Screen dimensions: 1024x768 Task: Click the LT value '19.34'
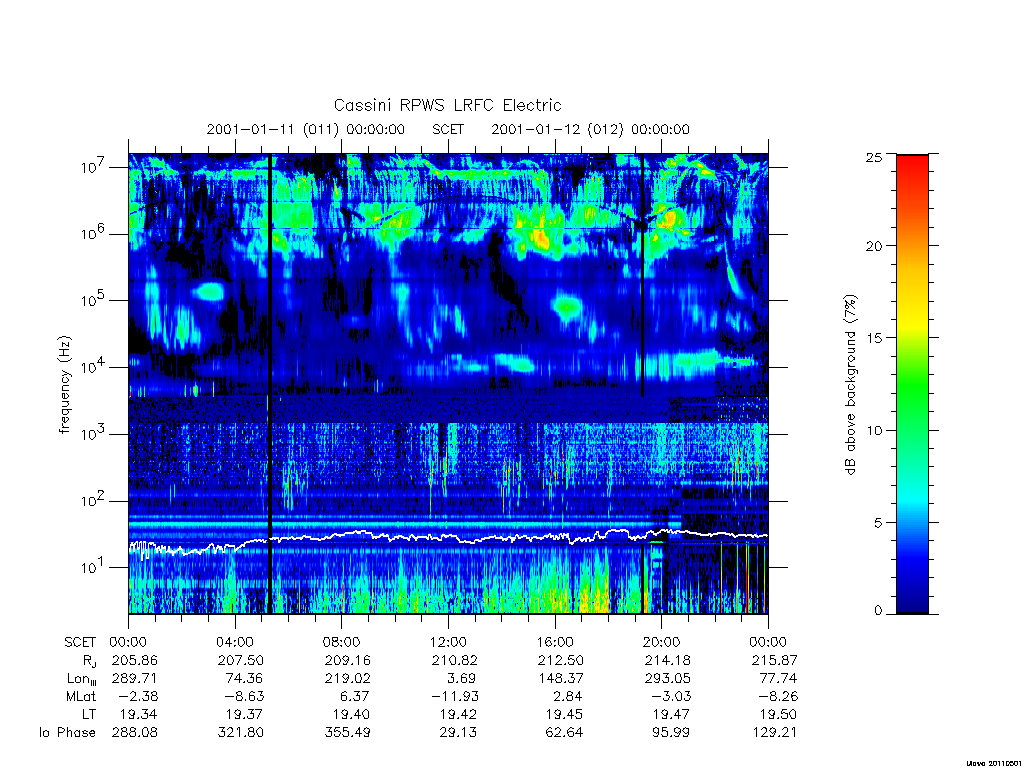pyautogui.click(x=138, y=714)
